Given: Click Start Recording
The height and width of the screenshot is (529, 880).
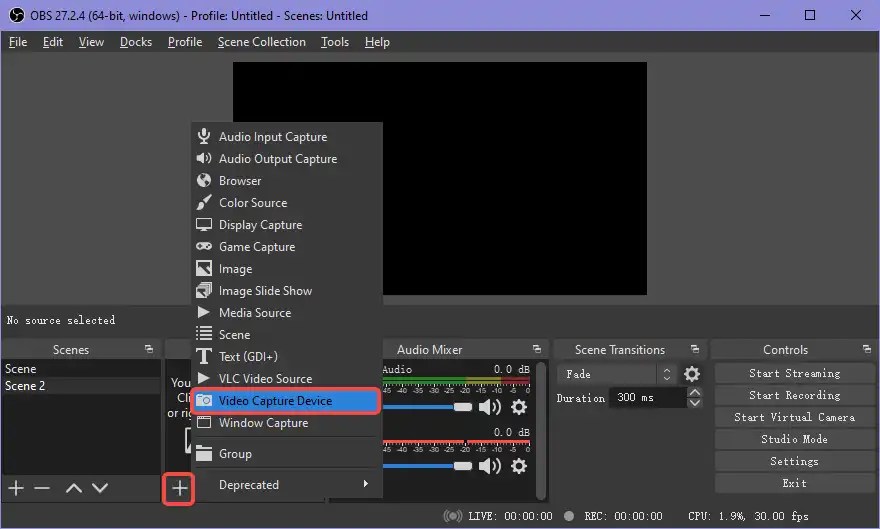Looking at the screenshot, I should coord(795,395).
